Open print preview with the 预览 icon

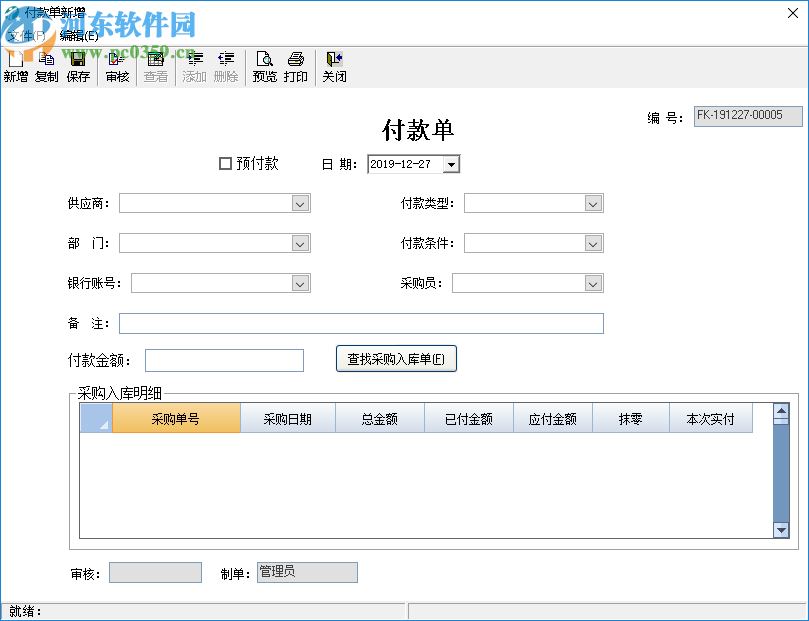(264, 65)
